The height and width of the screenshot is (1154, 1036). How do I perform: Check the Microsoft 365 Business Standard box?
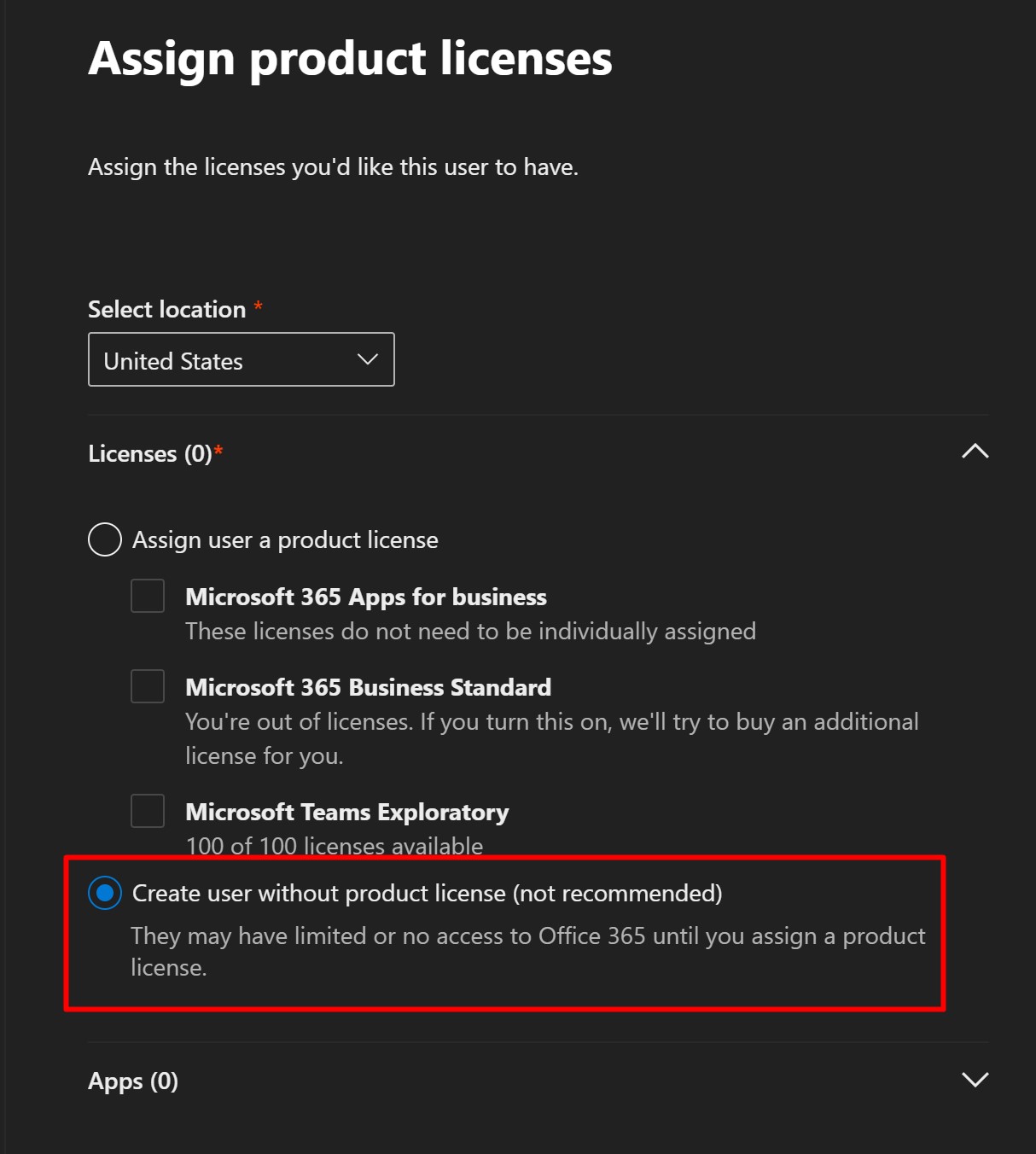pos(147,686)
